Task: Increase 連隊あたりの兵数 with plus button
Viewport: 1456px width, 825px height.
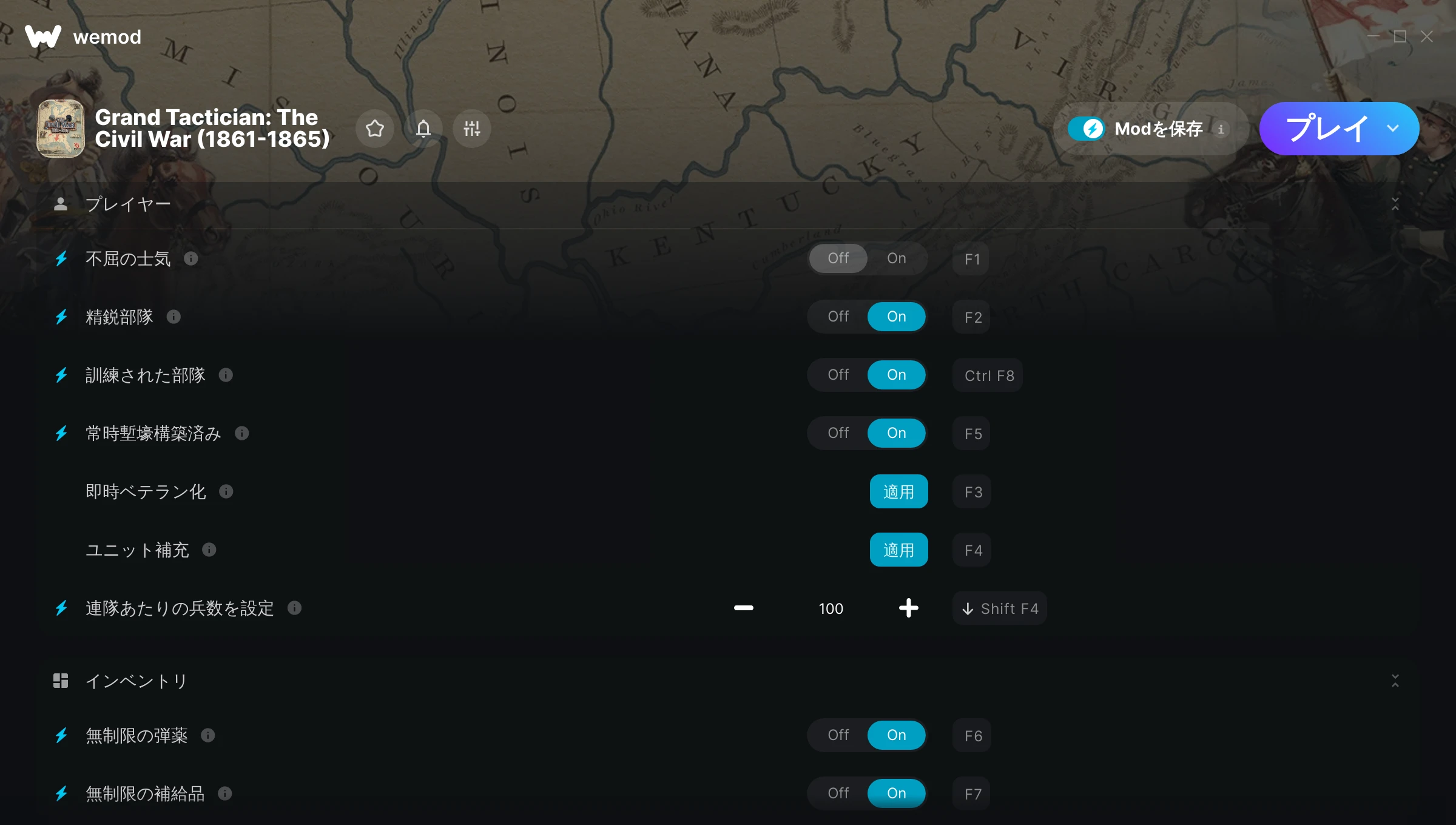Action: 909,608
